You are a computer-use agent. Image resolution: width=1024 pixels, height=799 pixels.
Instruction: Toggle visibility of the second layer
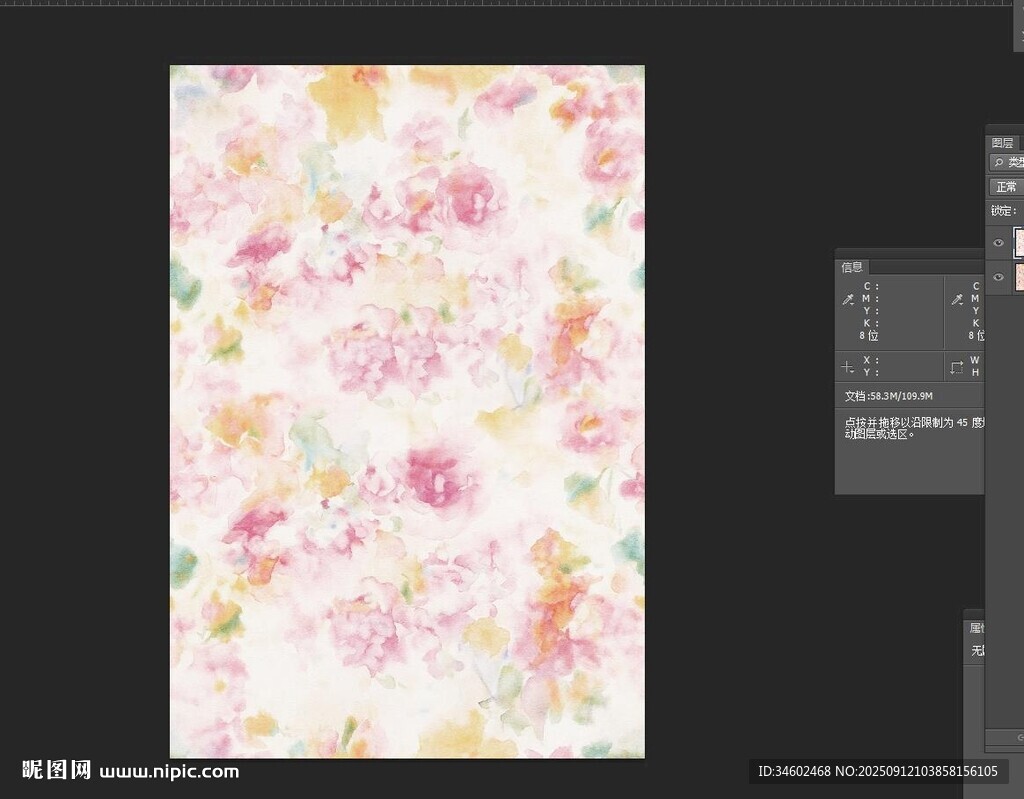pos(998,277)
